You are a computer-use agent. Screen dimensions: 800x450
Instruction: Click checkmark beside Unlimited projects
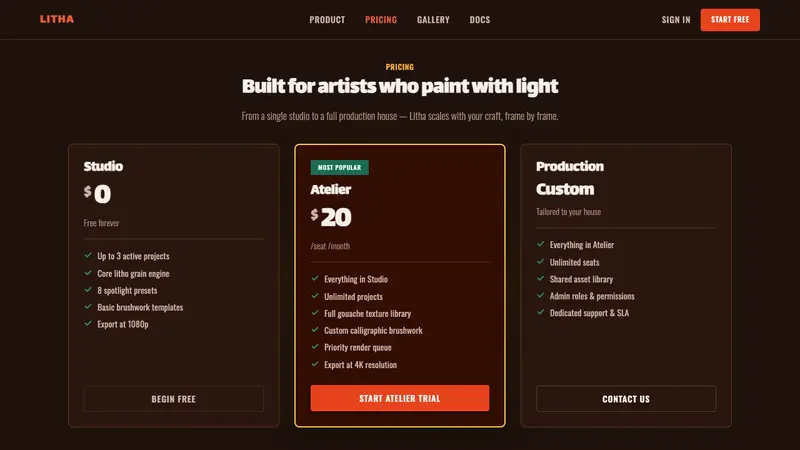315,295
